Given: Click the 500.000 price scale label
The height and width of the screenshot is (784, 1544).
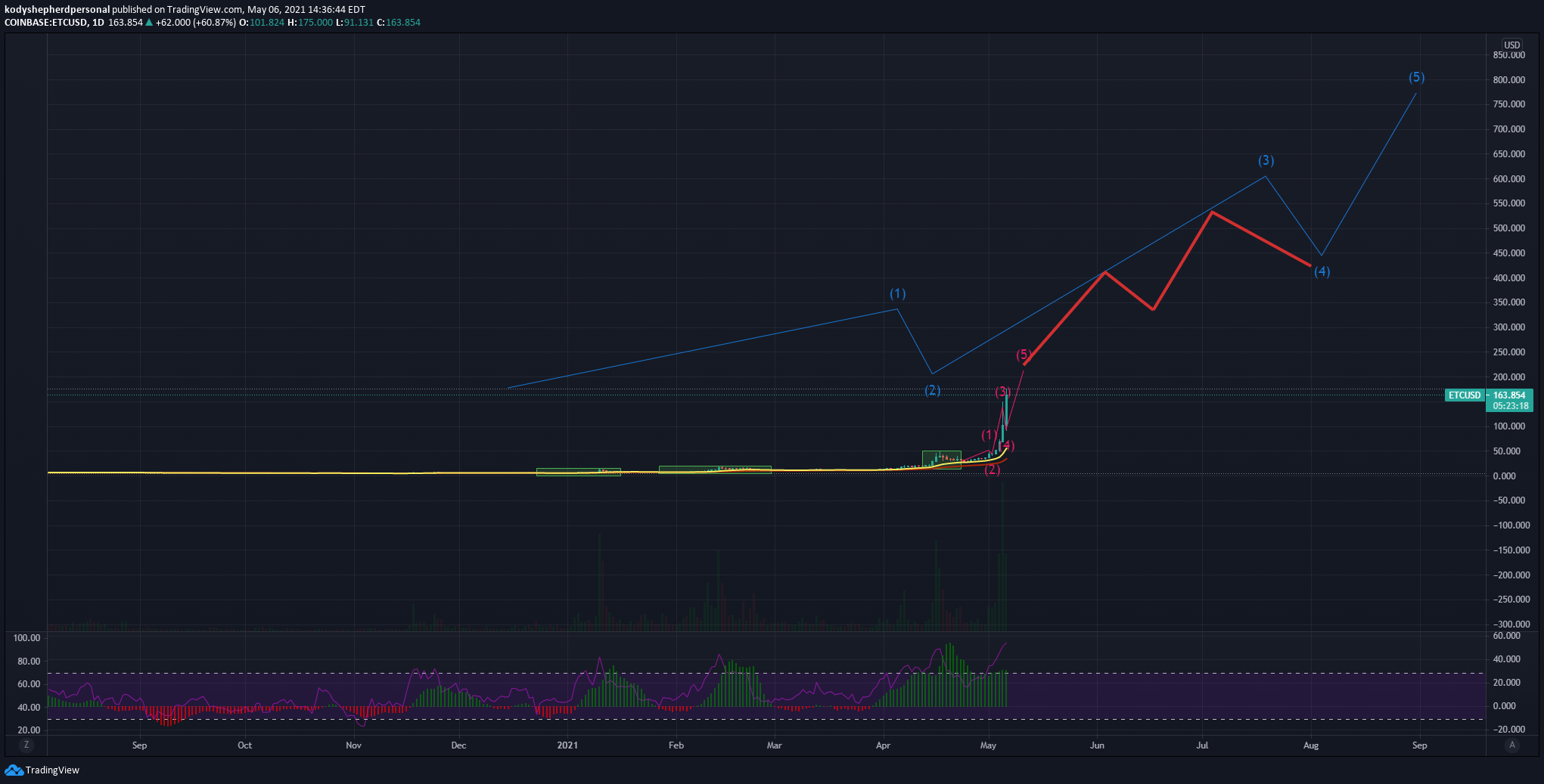Looking at the screenshot, I should (x=1509, y=228).
